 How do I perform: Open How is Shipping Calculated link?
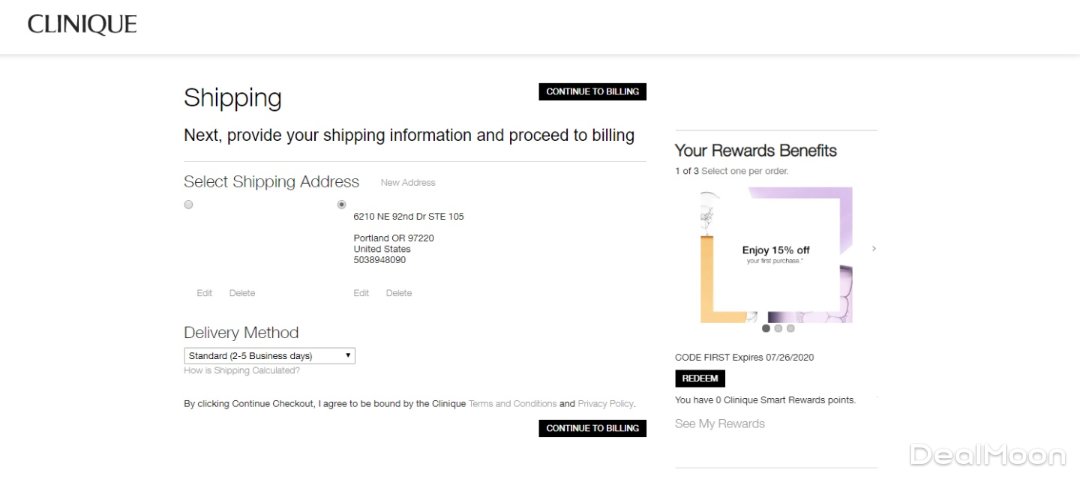pos(242,371)
